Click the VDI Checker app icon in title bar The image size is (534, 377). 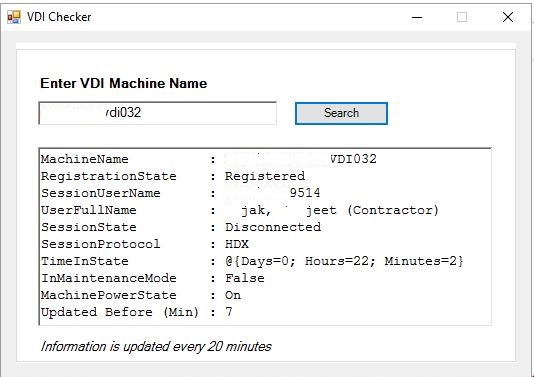click(x=14, y=17)
